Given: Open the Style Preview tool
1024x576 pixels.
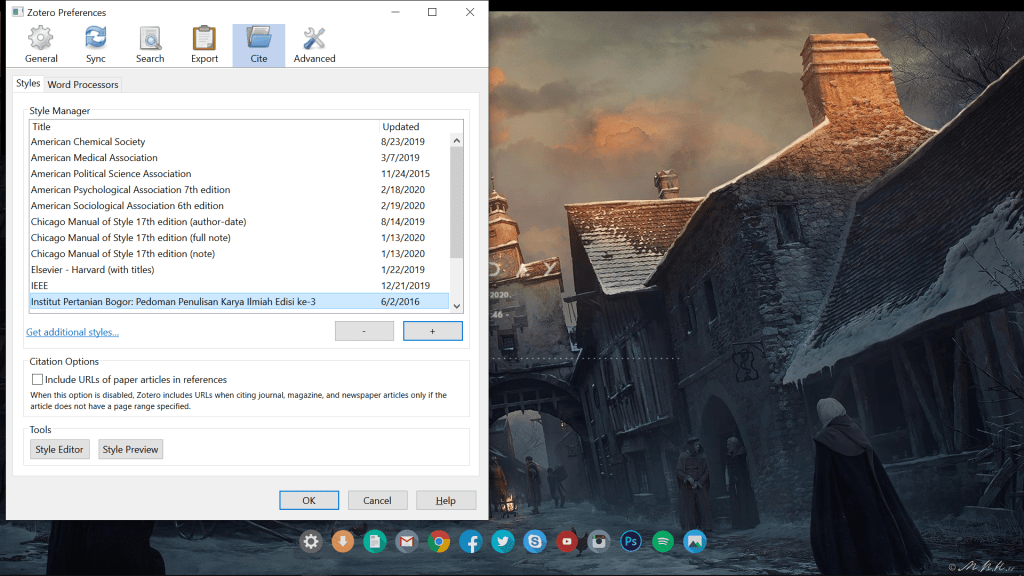Looking at the screenshot, I should point(130,450).
